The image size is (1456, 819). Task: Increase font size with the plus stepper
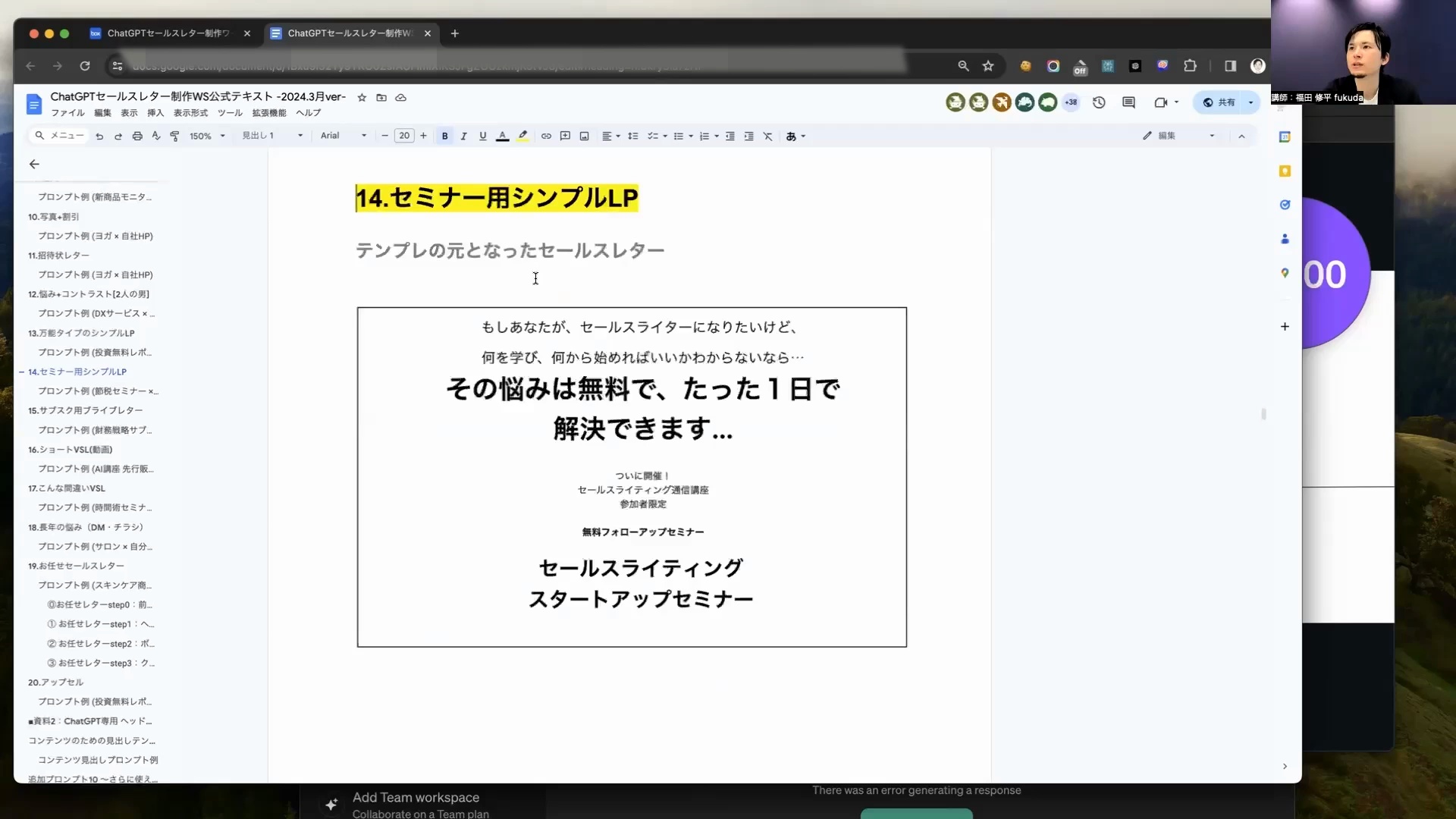click(x=422, y=136)
